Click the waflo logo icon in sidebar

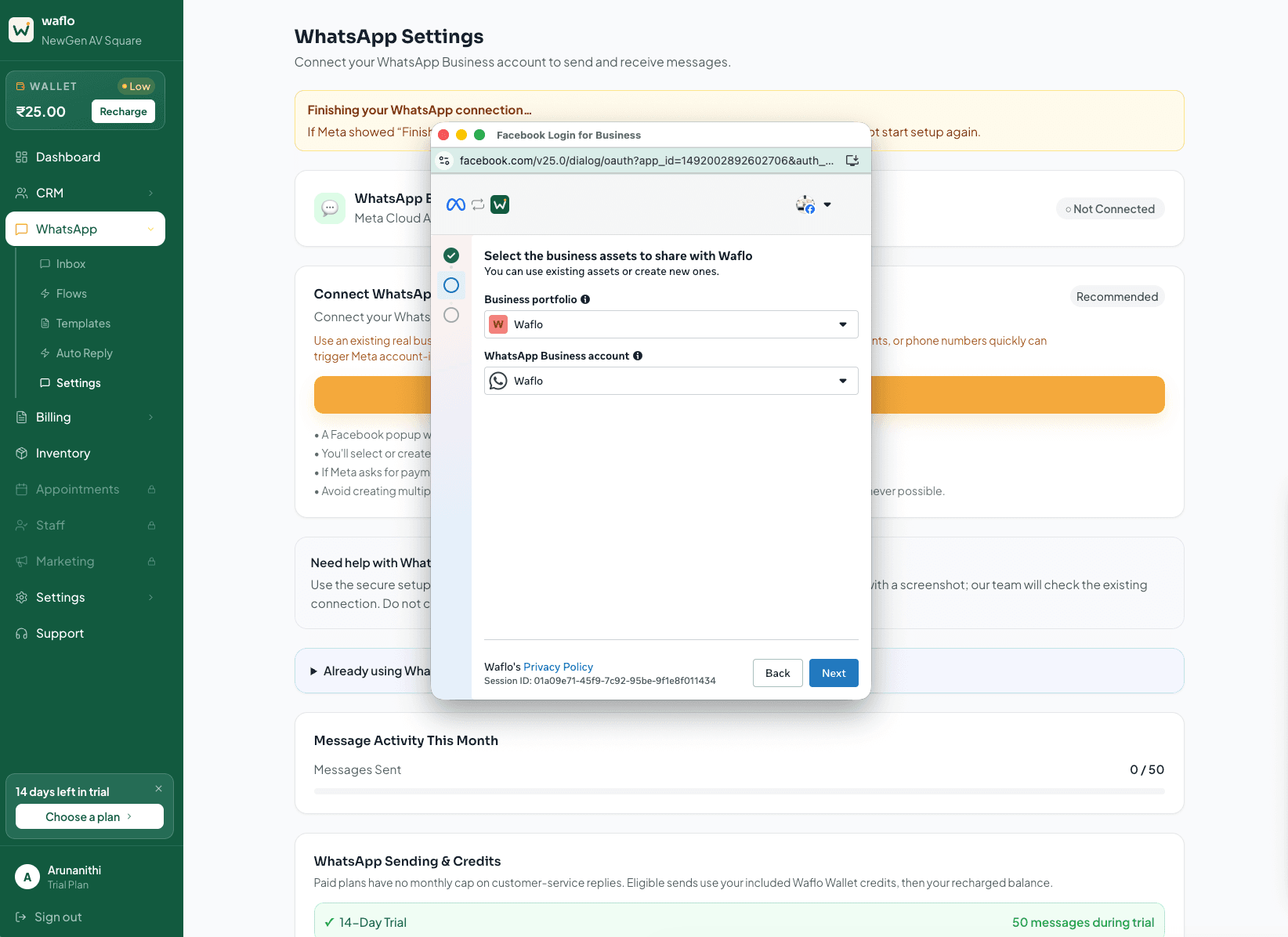[21, 30]
